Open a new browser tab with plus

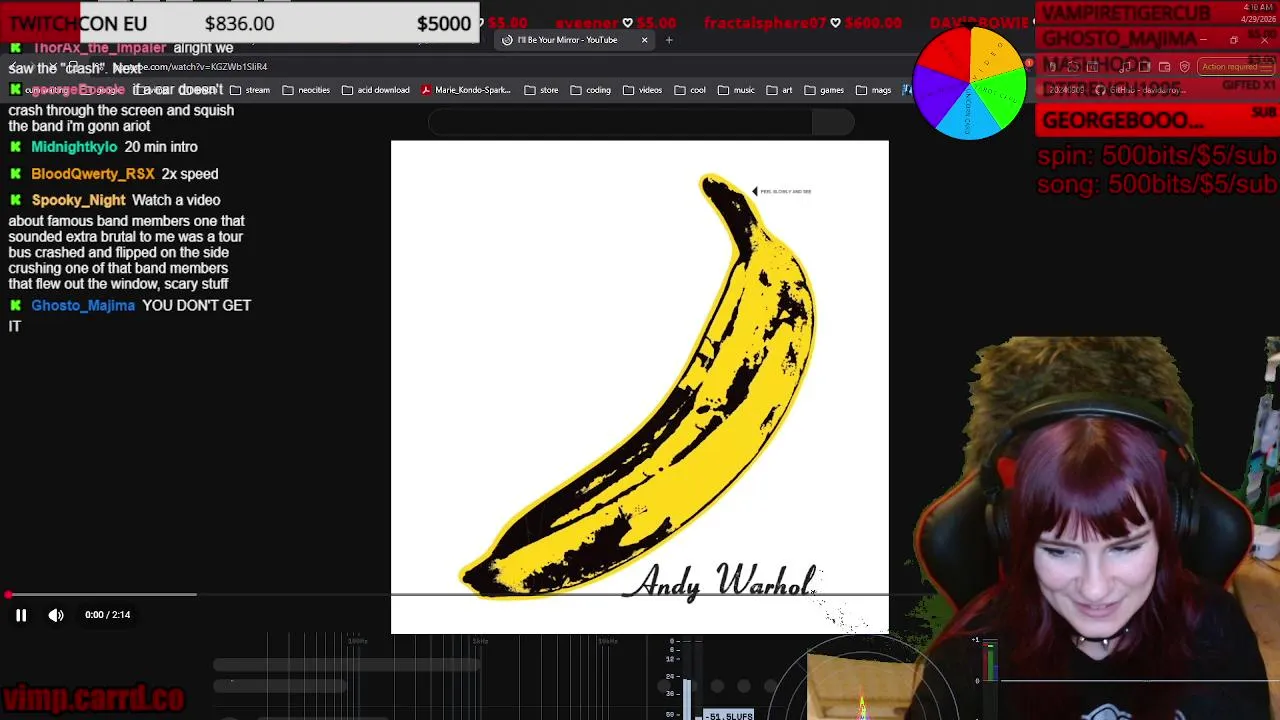(669, 40)
